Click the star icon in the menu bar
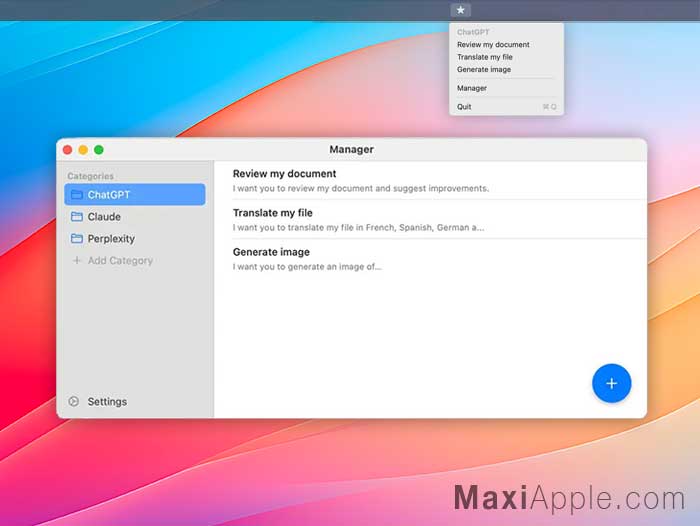 (x=460, y=10)
